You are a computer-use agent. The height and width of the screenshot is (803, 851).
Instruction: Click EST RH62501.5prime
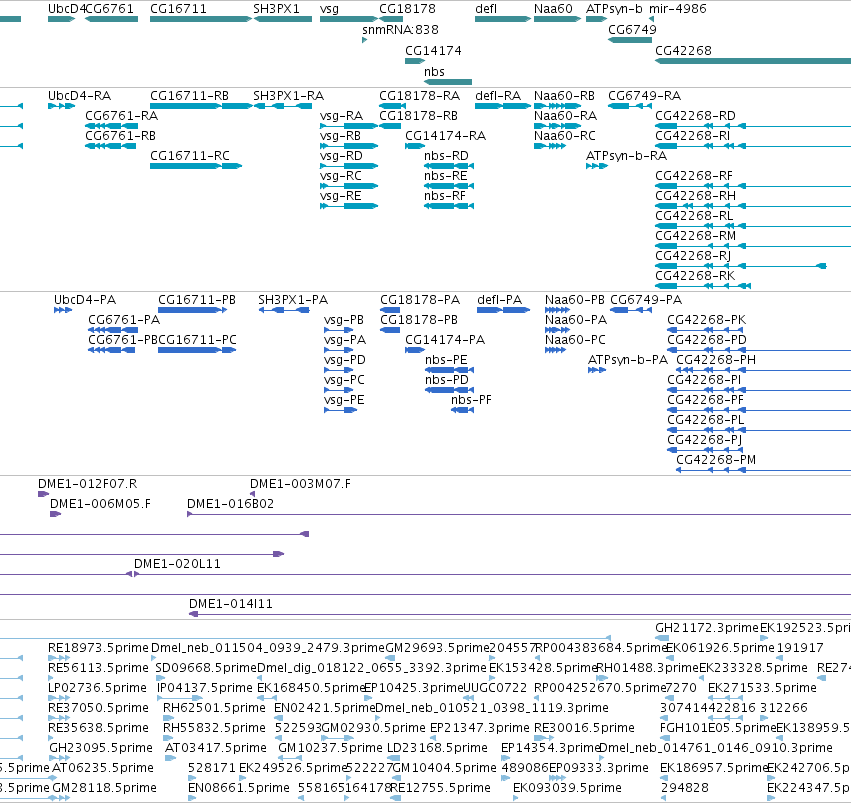click(x=214, y=708)
